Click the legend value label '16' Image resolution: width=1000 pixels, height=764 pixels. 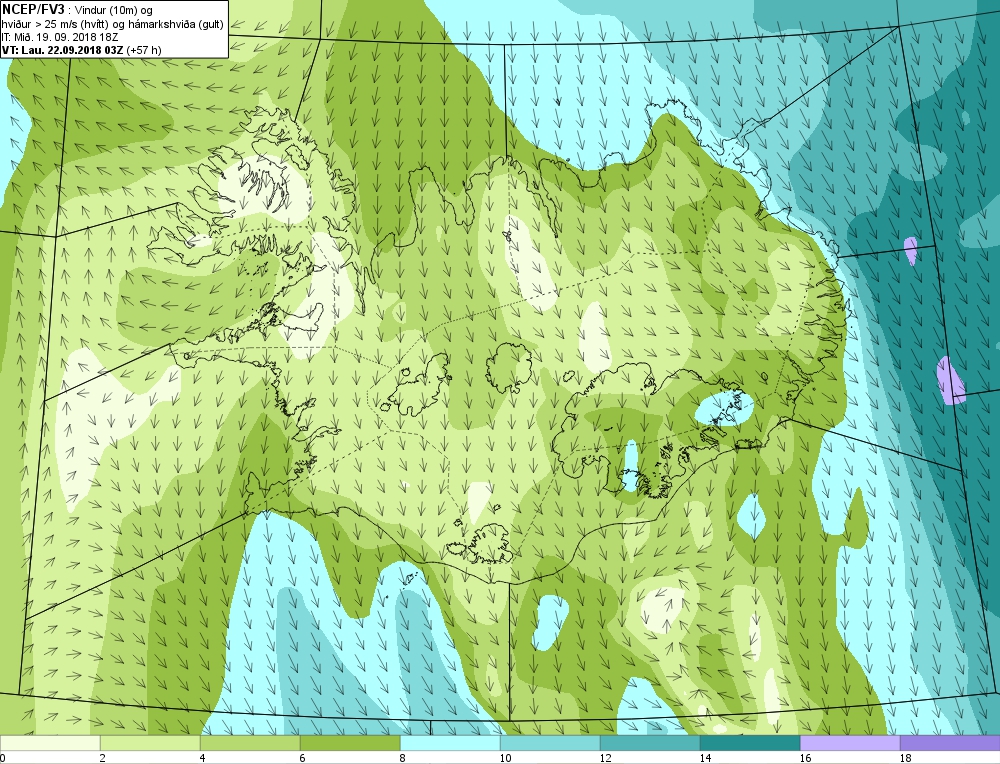pos(805,758)
